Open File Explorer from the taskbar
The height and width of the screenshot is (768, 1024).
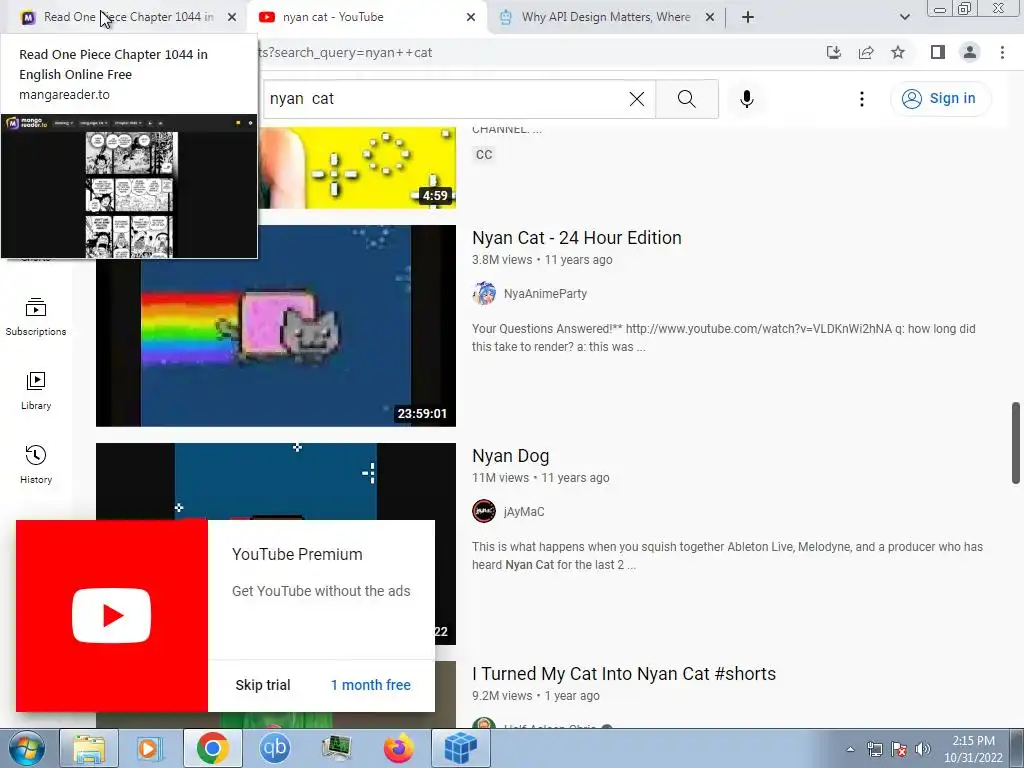pos(89,748)
